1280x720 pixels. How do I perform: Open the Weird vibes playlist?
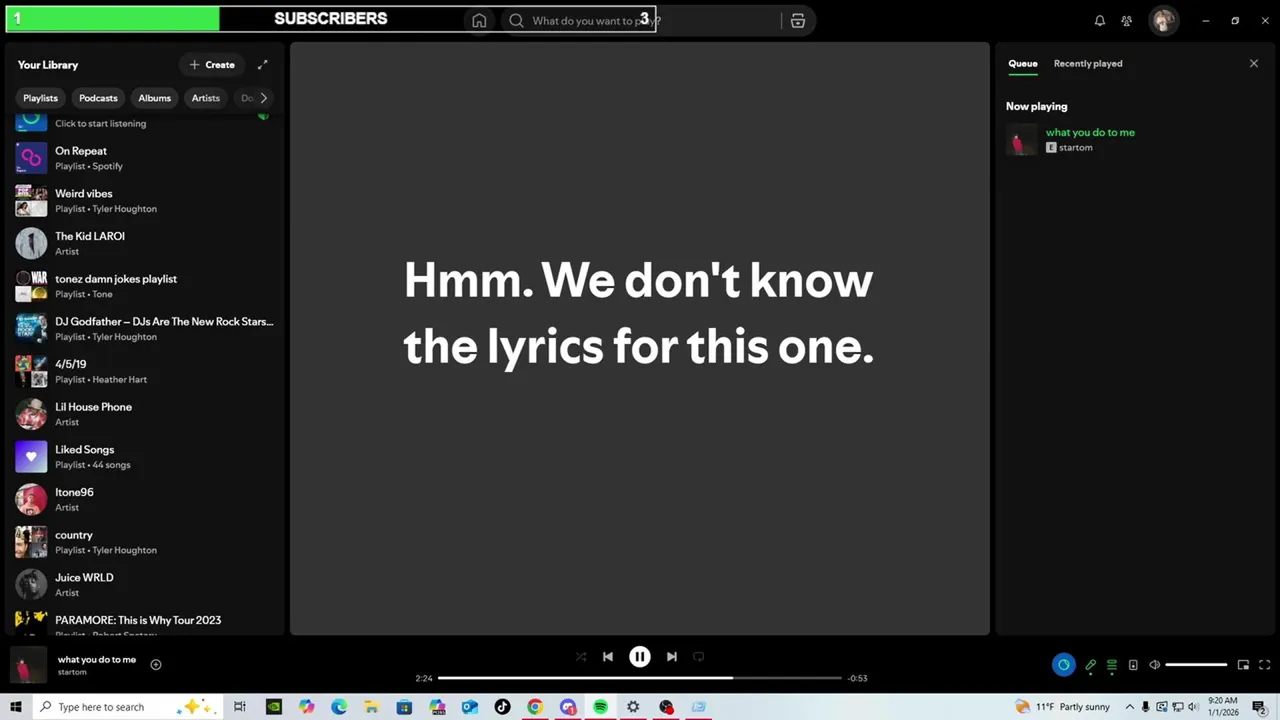click(x=145, y=201)
